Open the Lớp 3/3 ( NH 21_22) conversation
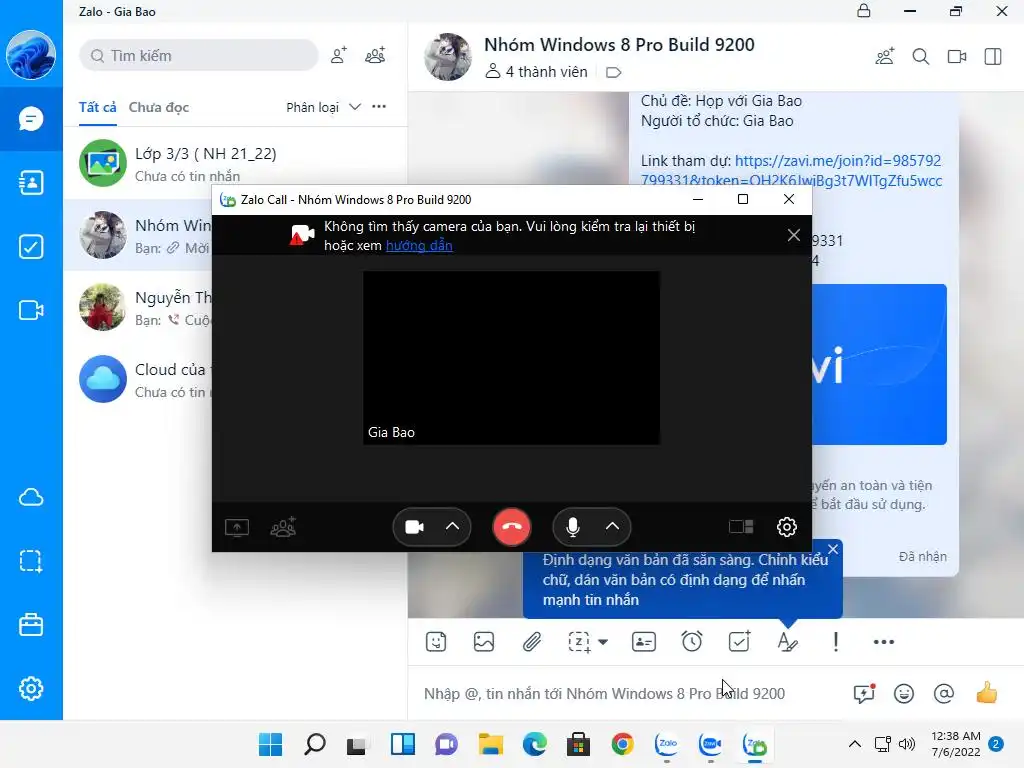 click(x=235, y=163)
